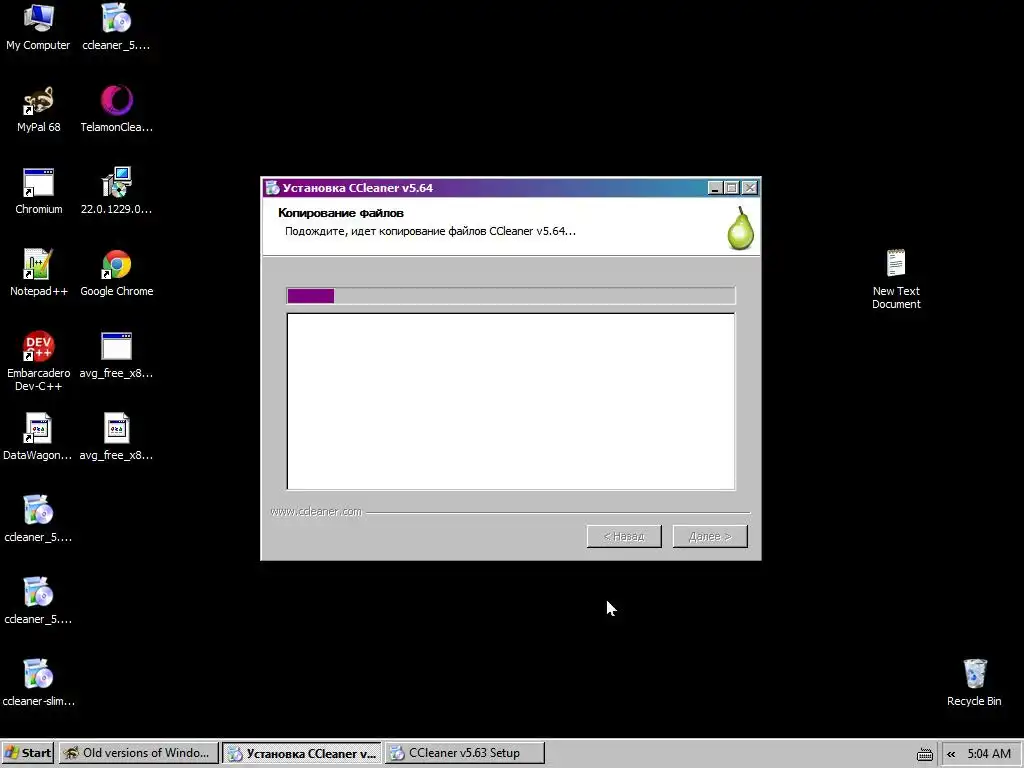The image size is (1024, 768).
Task: Select the avg_free_x8 icon beside DataWagon
Action: coord(116,437)
